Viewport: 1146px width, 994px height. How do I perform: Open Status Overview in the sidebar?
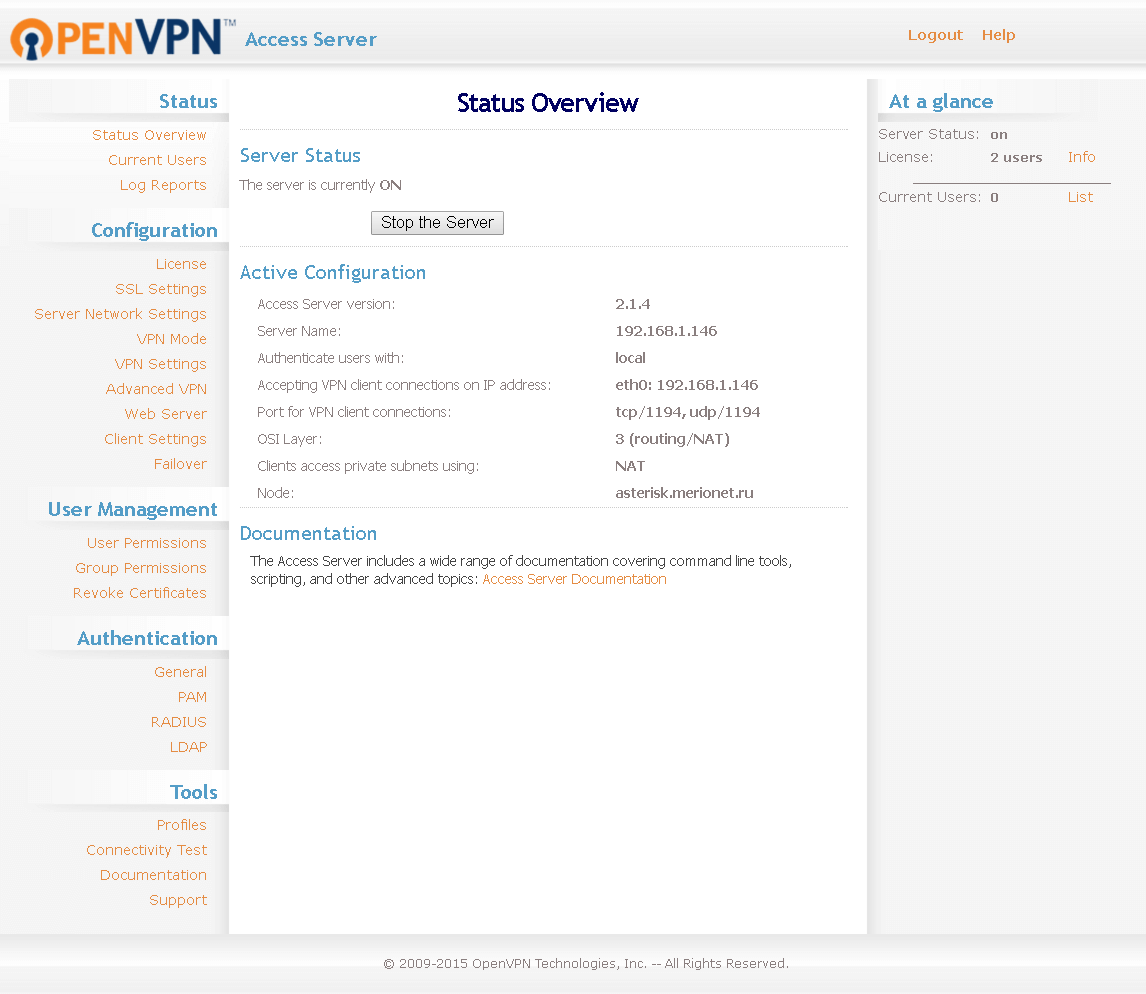pyautogui.click(x=149, y=135)
